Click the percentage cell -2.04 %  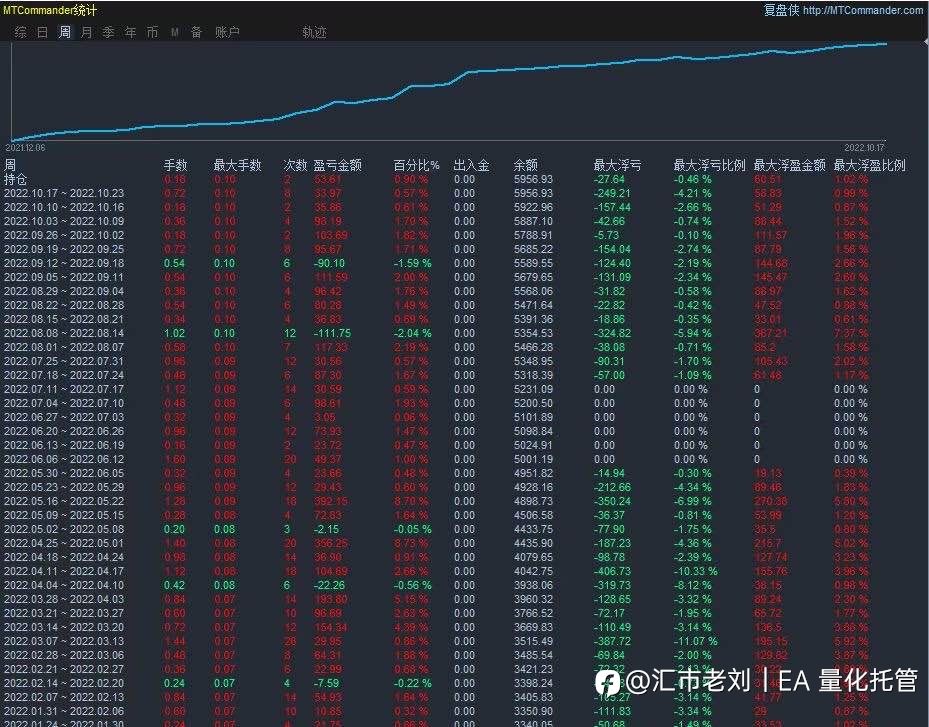coord(413,333)
